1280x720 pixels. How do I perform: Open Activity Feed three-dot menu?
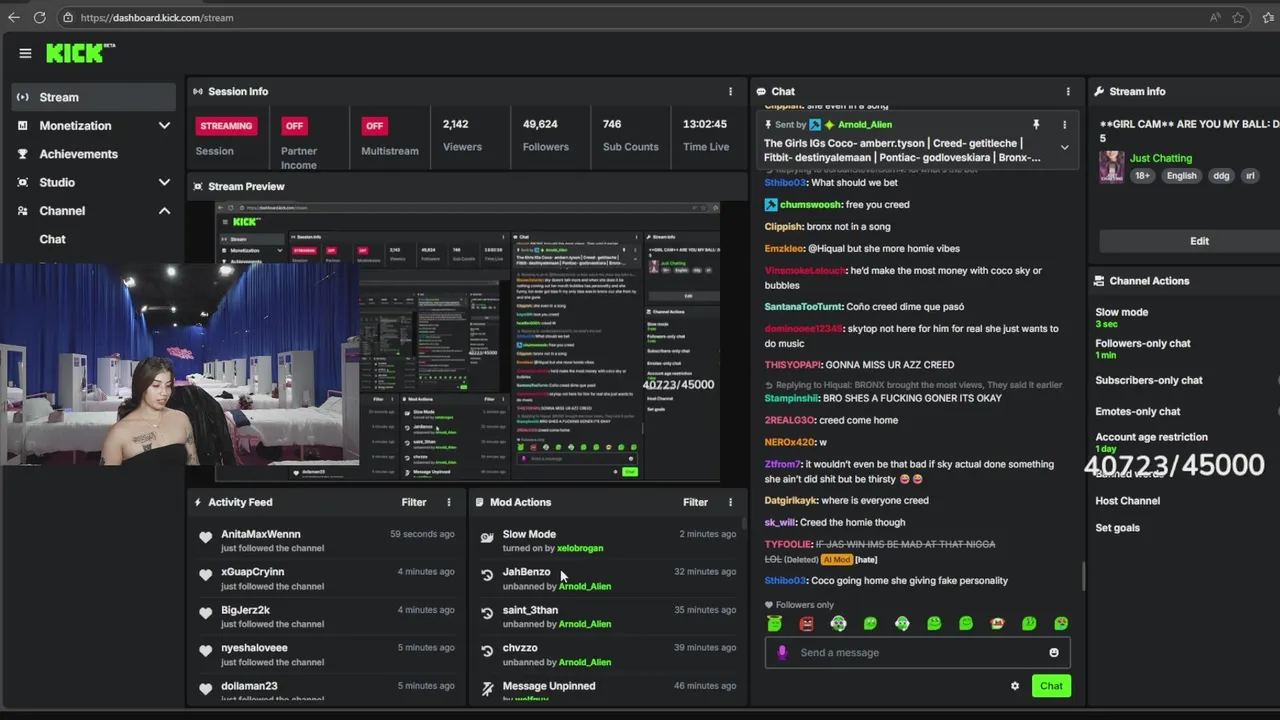pyautogui.click(x=448, y=502)
